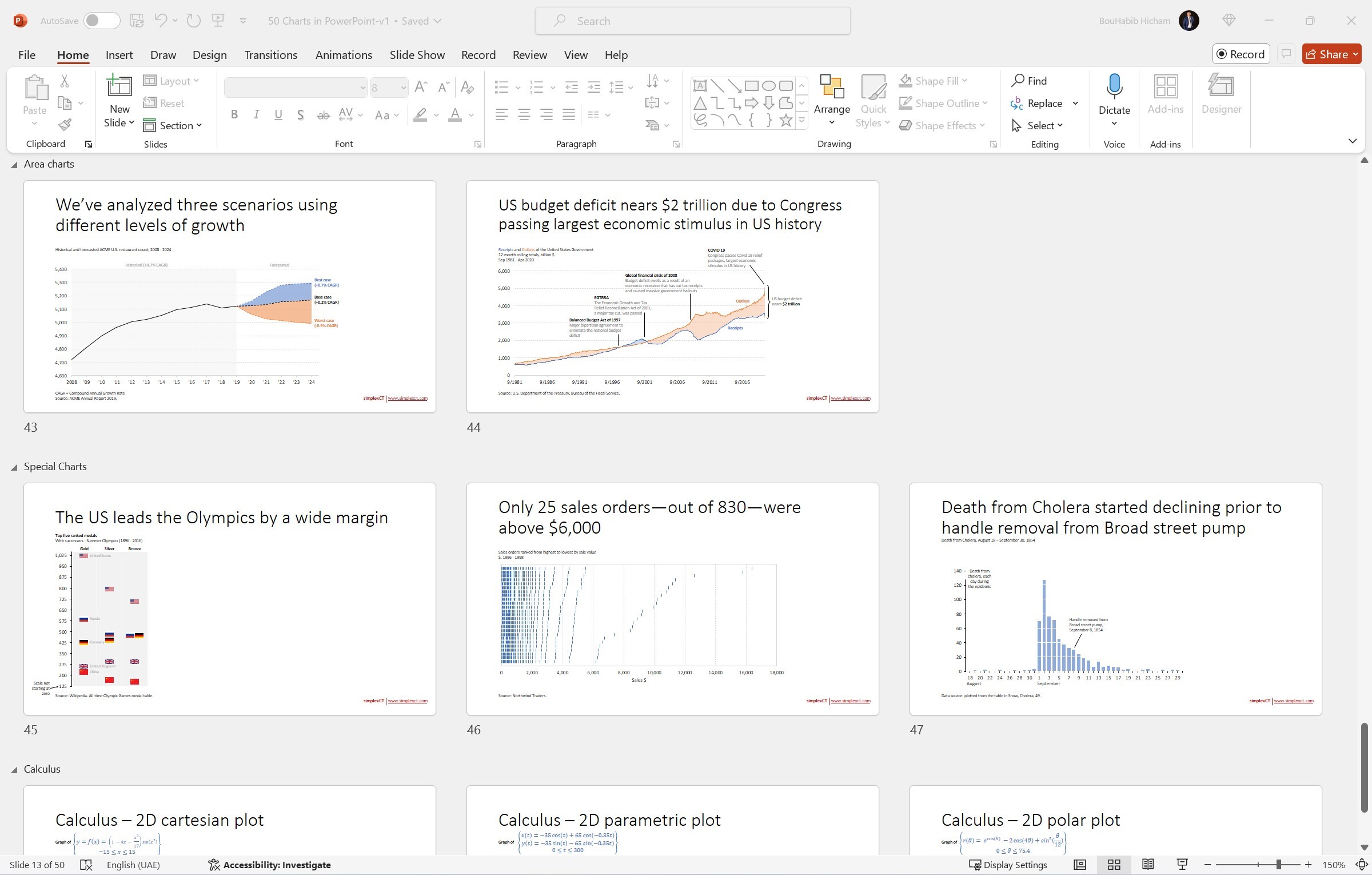Screen dimensions: 1372x875
Task: Switch to the Design tab
Action: [209, 55]
